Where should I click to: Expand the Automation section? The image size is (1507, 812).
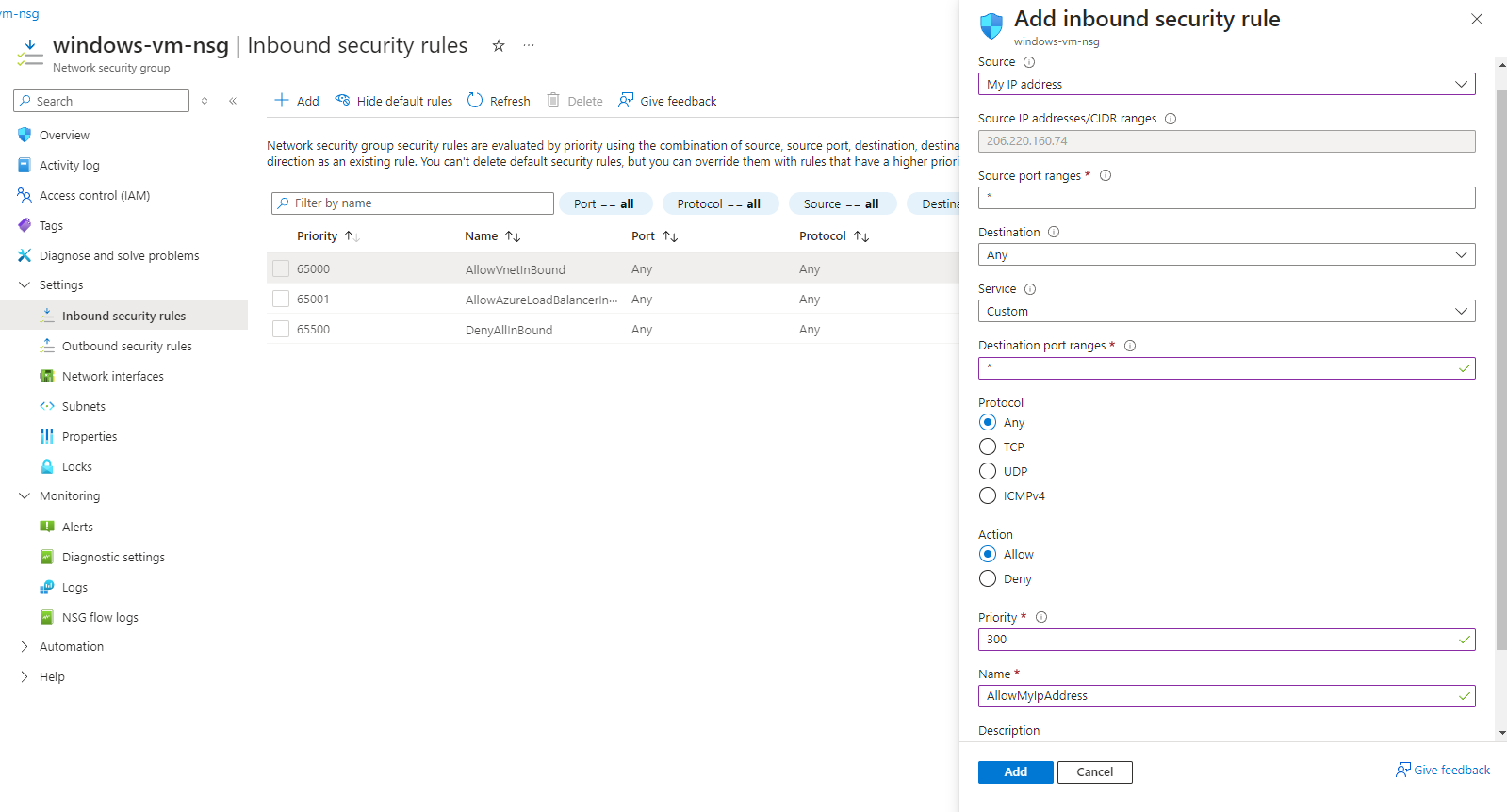point(25,647)
